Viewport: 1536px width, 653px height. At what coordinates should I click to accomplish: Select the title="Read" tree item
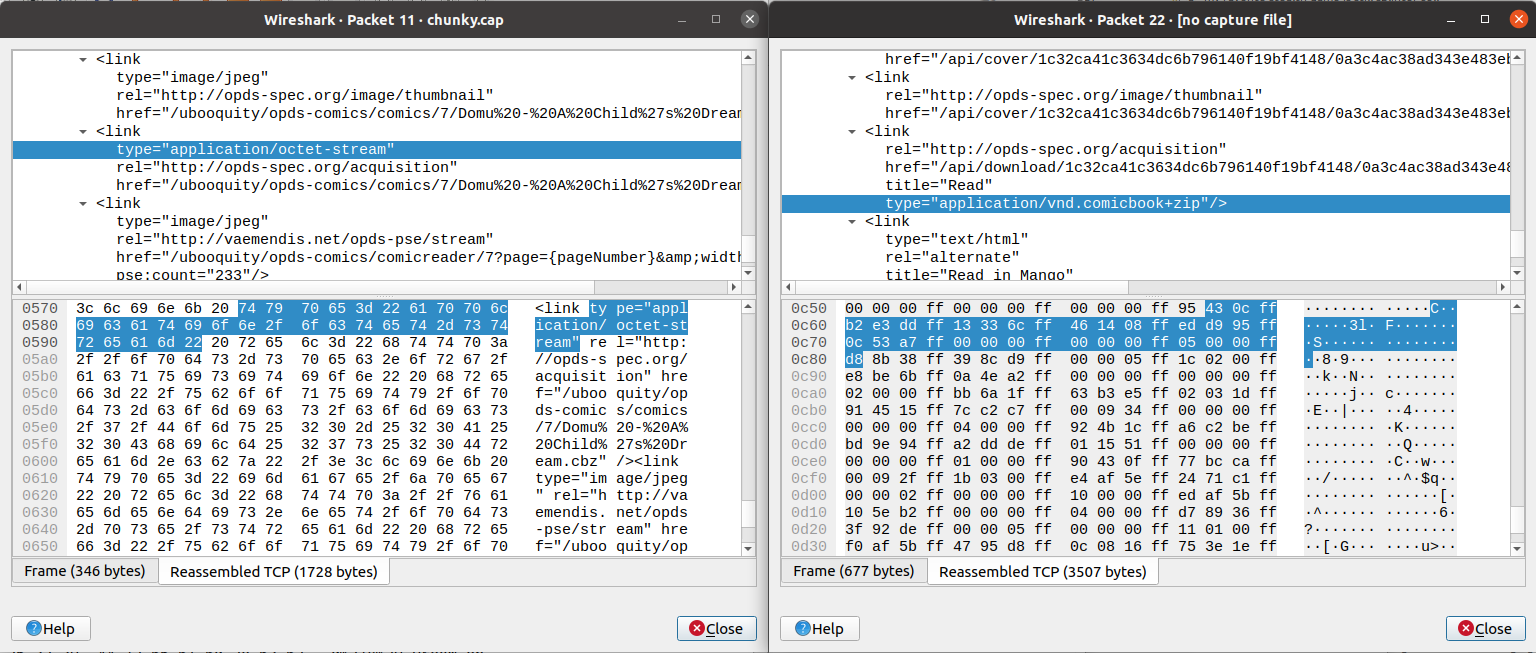(x=940, y=184)
